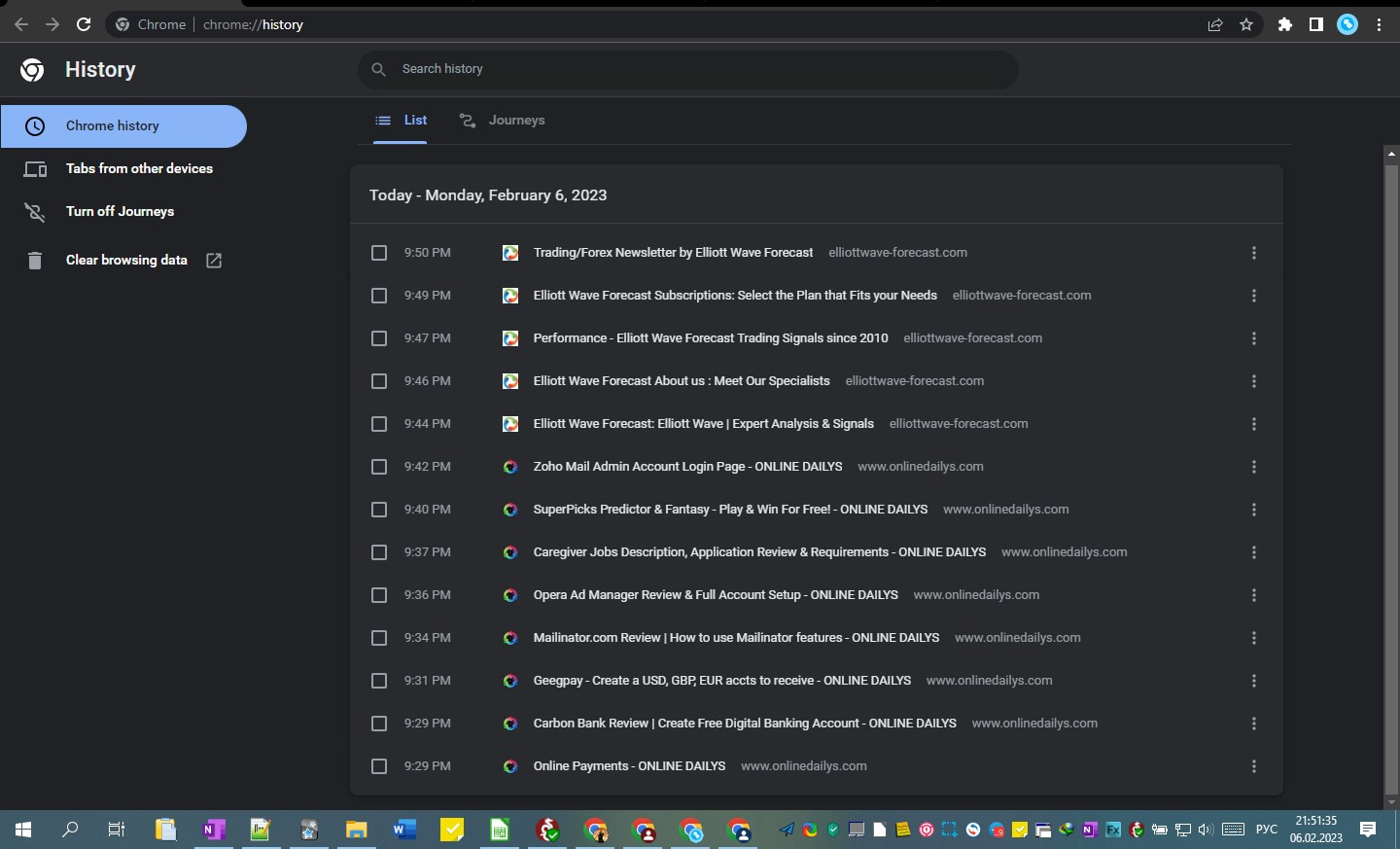The image size is (1400, 849).
Task: Open Windows taskbar search
Action: point(70,830)
